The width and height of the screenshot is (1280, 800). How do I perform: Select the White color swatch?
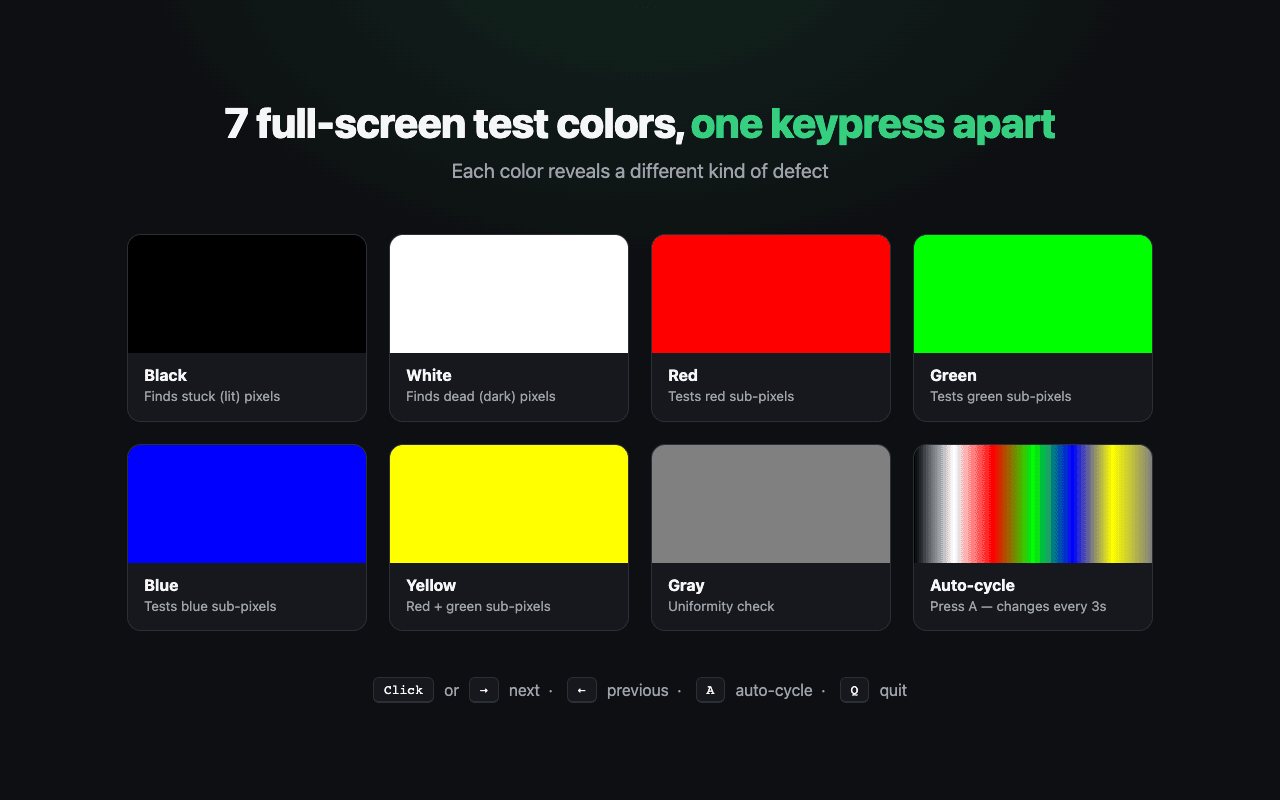(x=509, y=294)
